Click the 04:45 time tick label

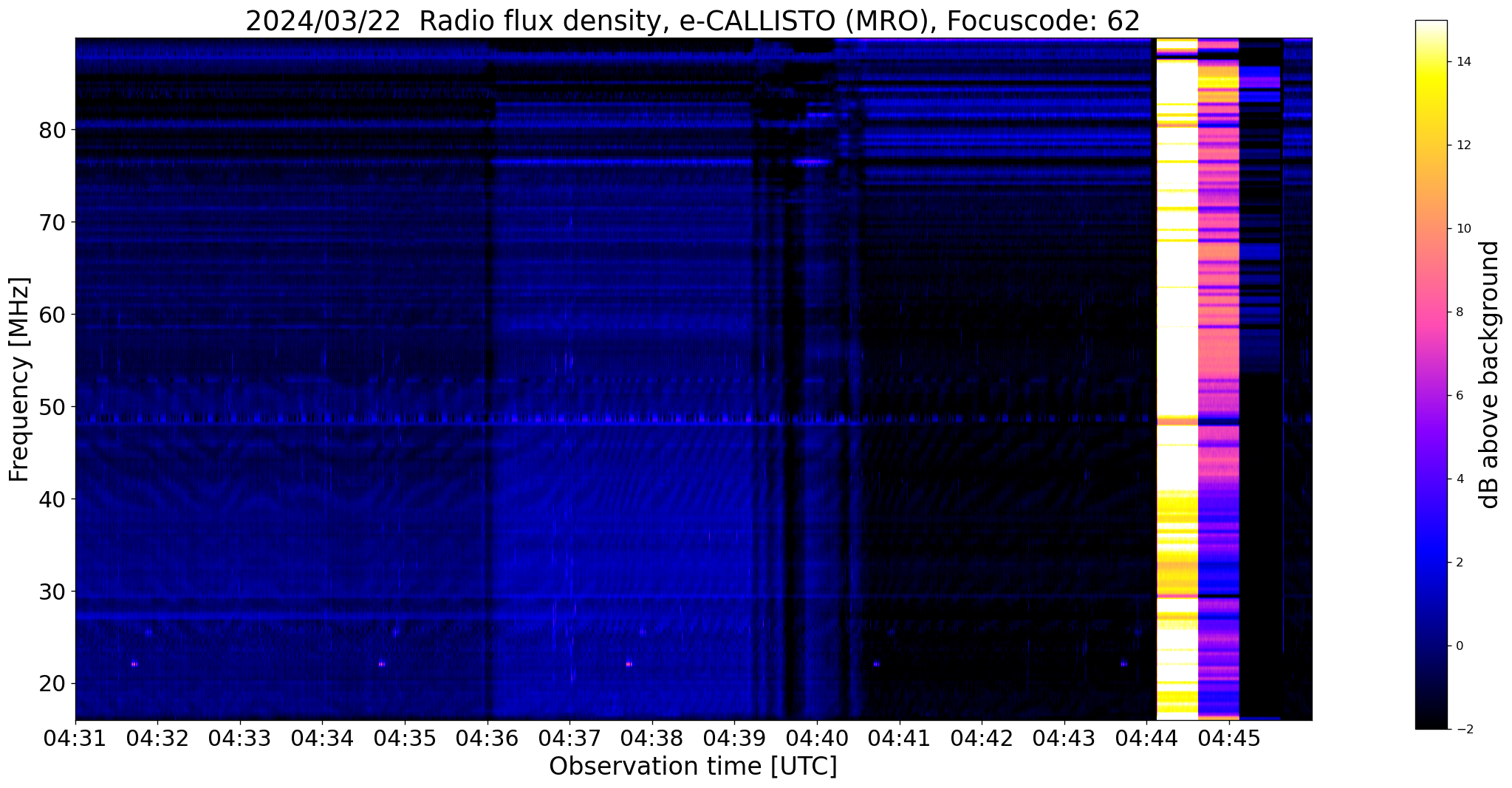(x=1229, y=737)
